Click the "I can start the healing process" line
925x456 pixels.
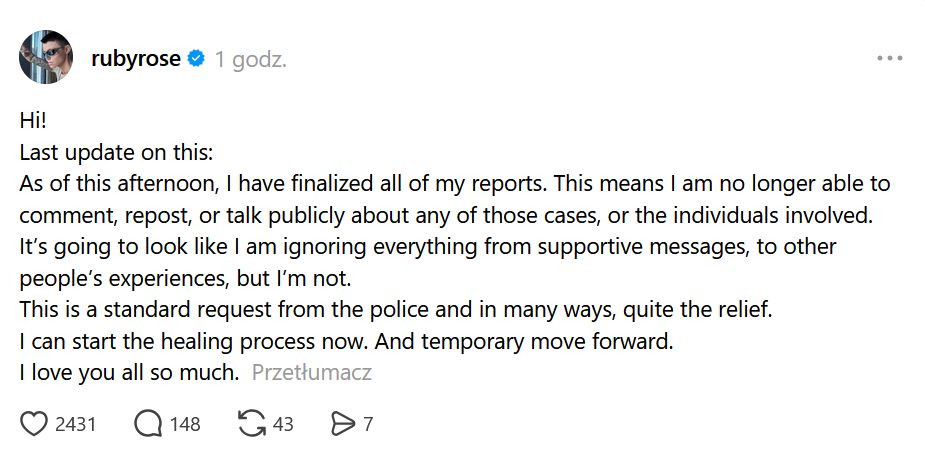(x=347, y=341)
